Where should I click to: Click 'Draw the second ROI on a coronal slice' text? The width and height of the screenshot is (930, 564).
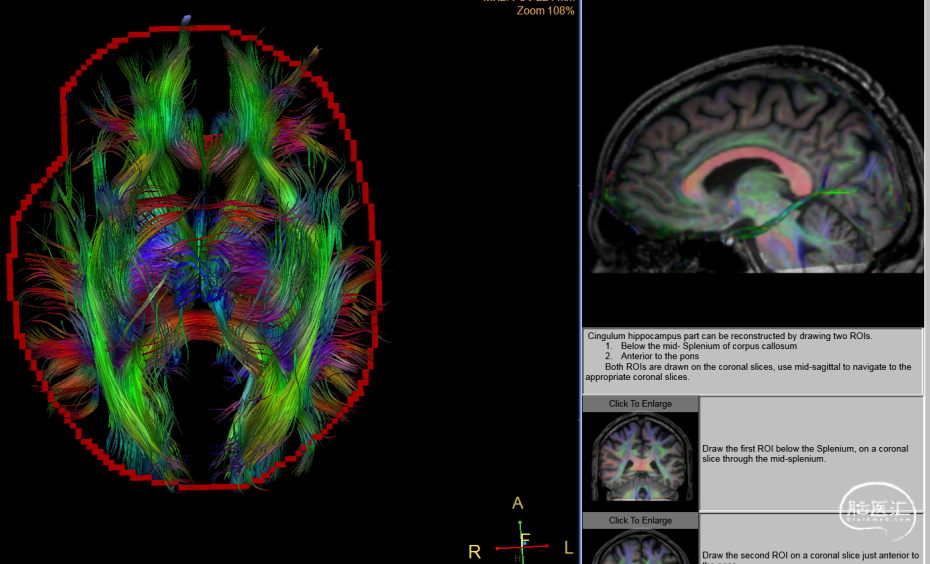point(810,557)
